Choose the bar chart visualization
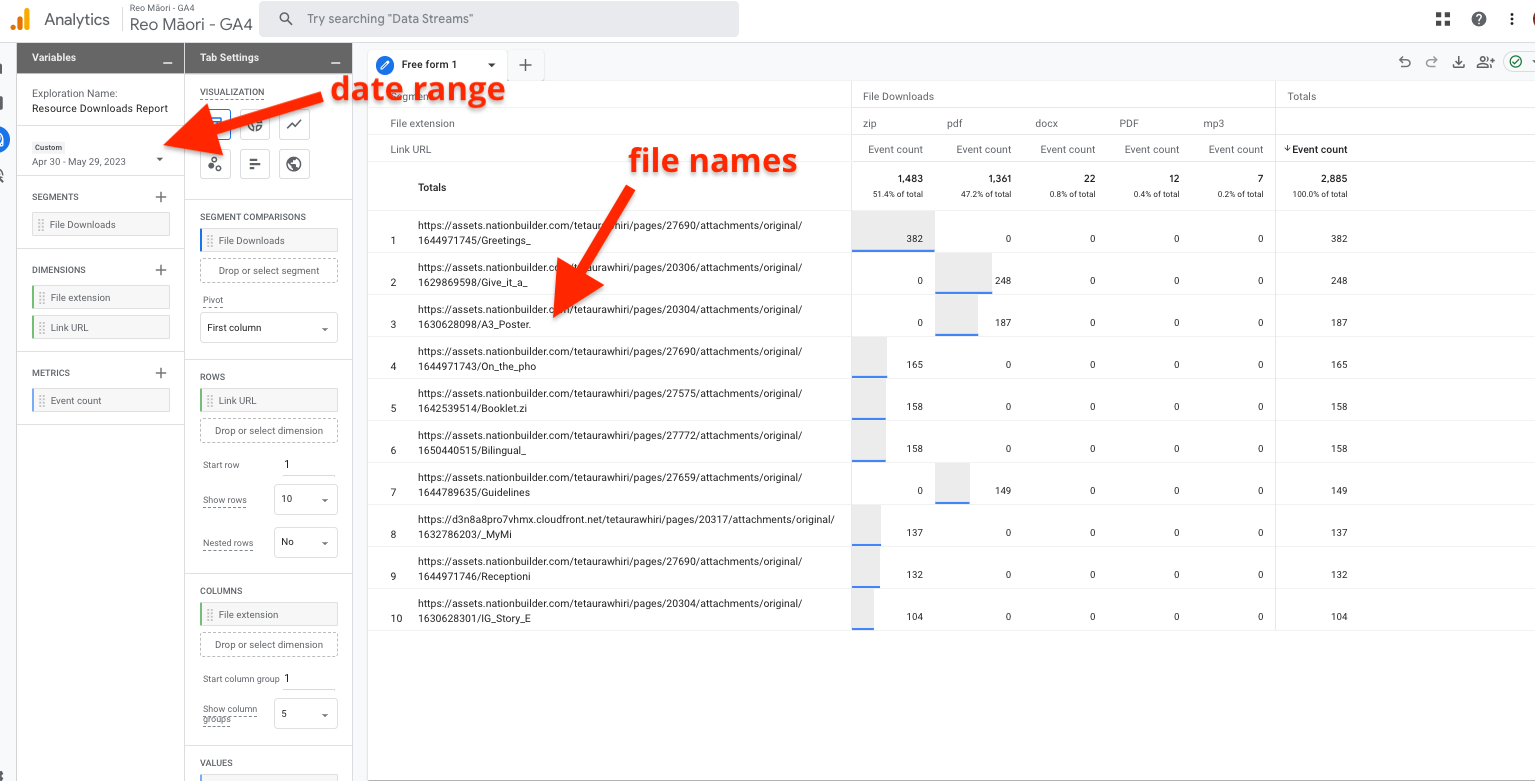The height and width of the screenshot is (781, 1535). [x=255, y=164]
